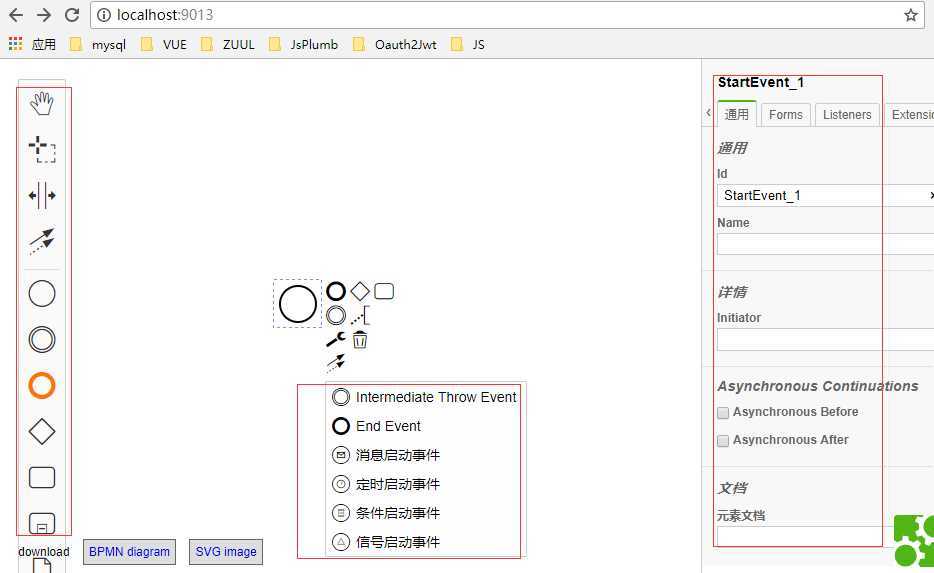Append text annotation from context pad
934x573 pixels.
360,315
